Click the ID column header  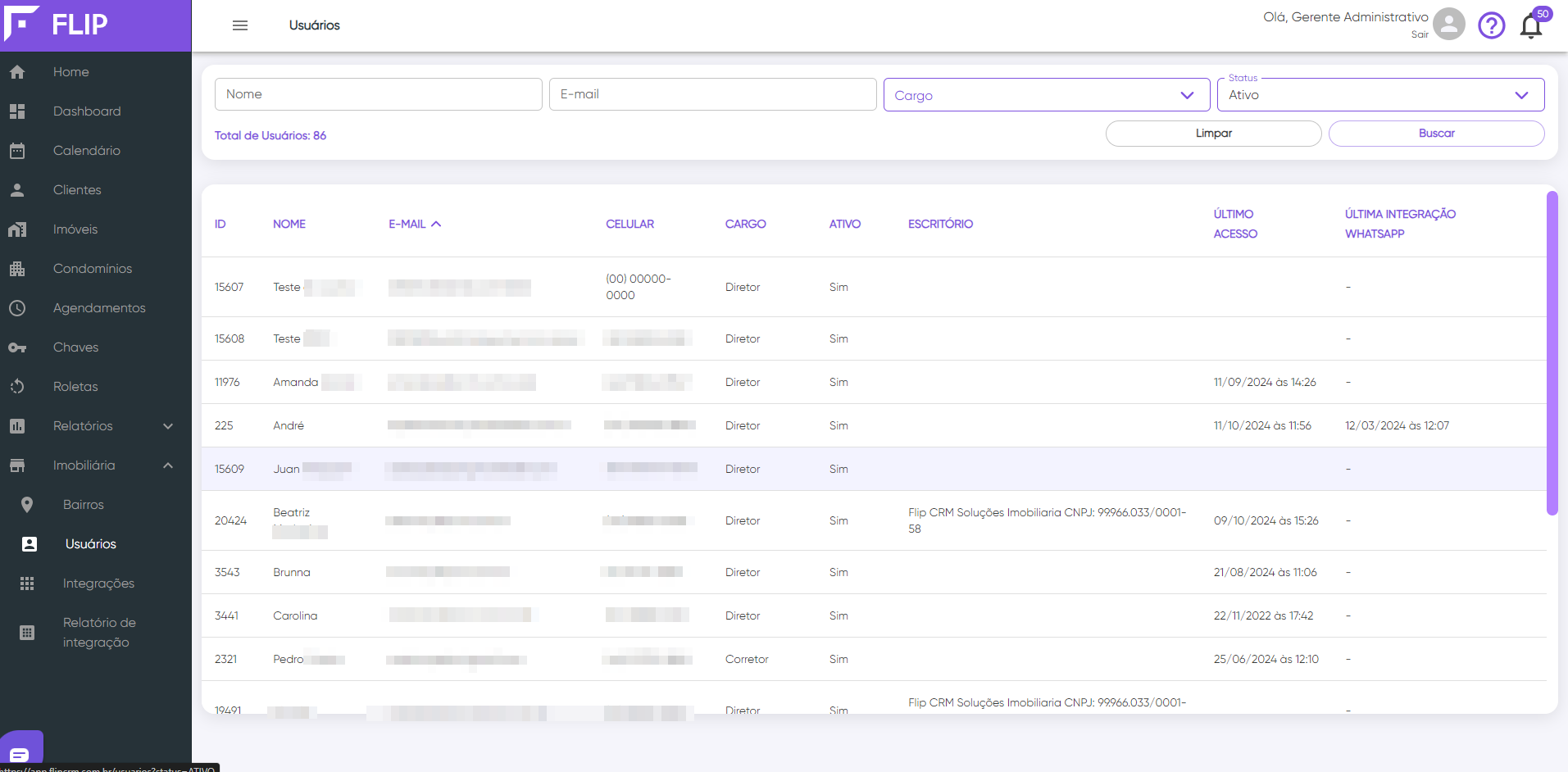220,224
